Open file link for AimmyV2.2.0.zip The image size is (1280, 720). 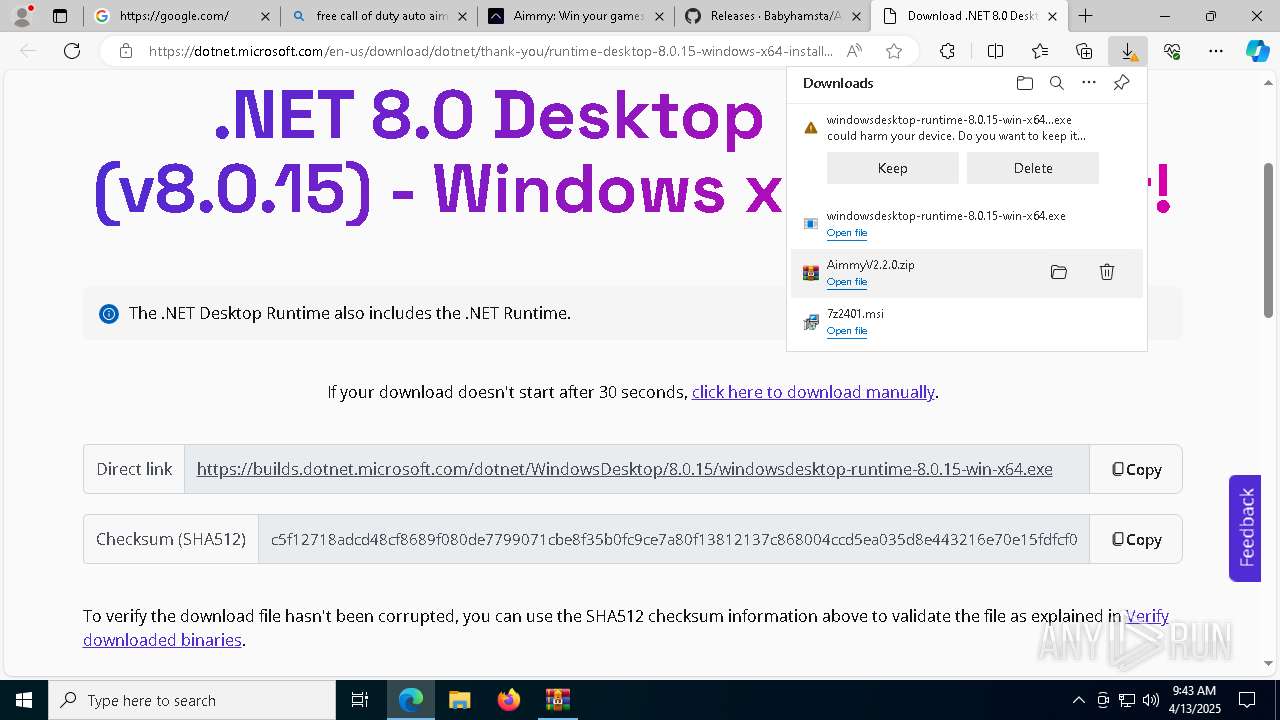click(x=847, y=282)
